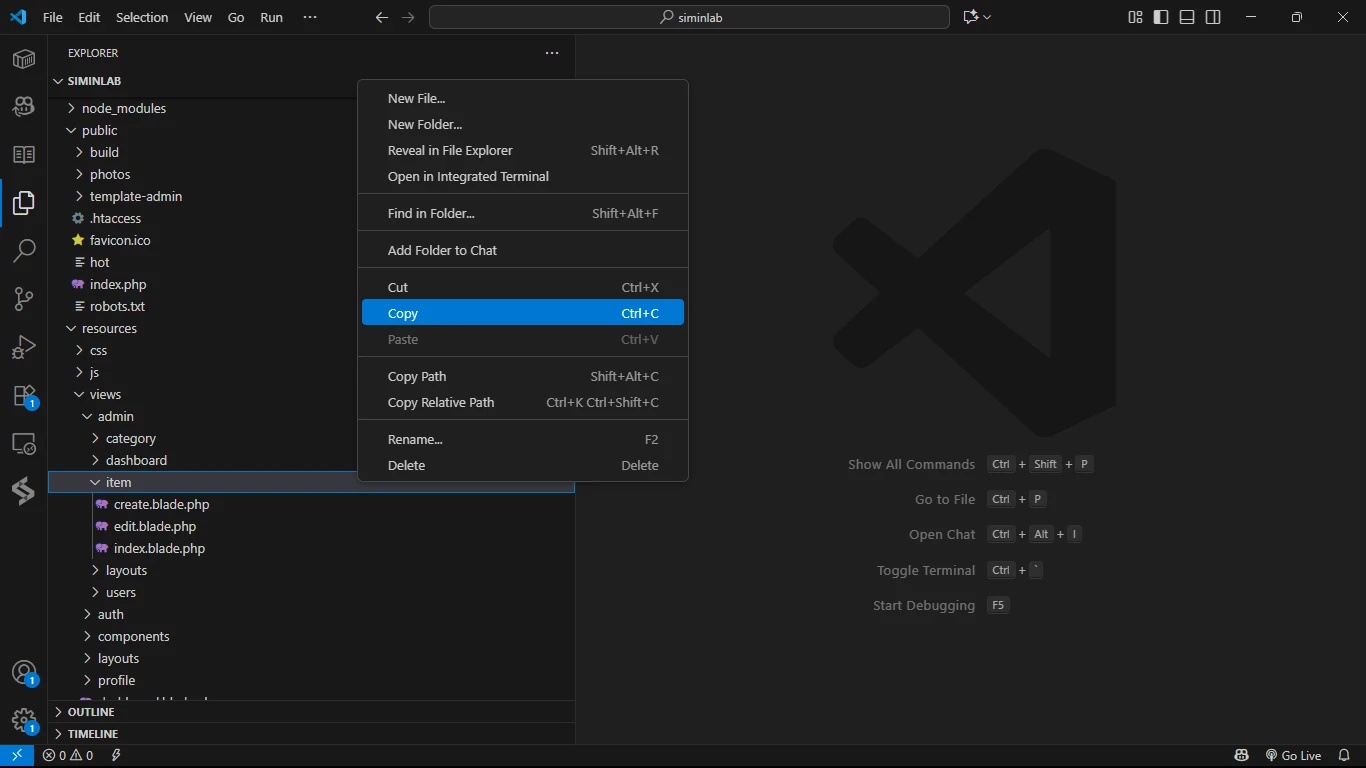Open the Extensions view icon
This screenshot has width=1366, height=768.
pos(24,396)
